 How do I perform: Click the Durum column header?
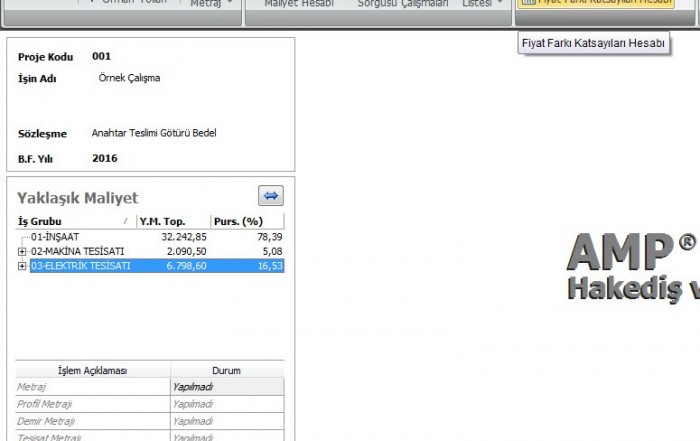226,370
